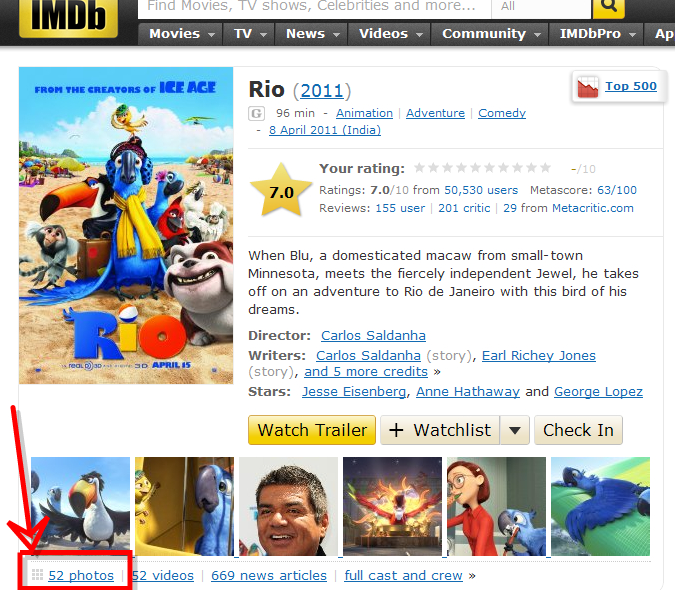Open the Videos menu
Image resolution: width=675 pixels, height=590 pixels.
tap(390, 34)
